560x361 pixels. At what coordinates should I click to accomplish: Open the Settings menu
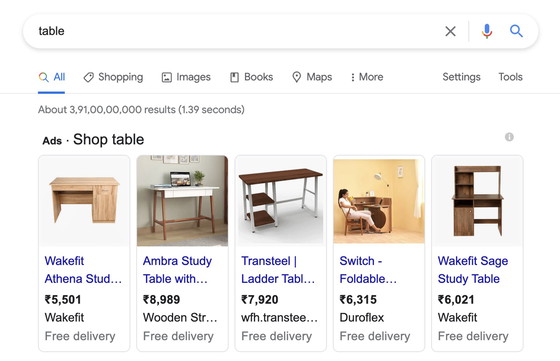pos(461,77)
